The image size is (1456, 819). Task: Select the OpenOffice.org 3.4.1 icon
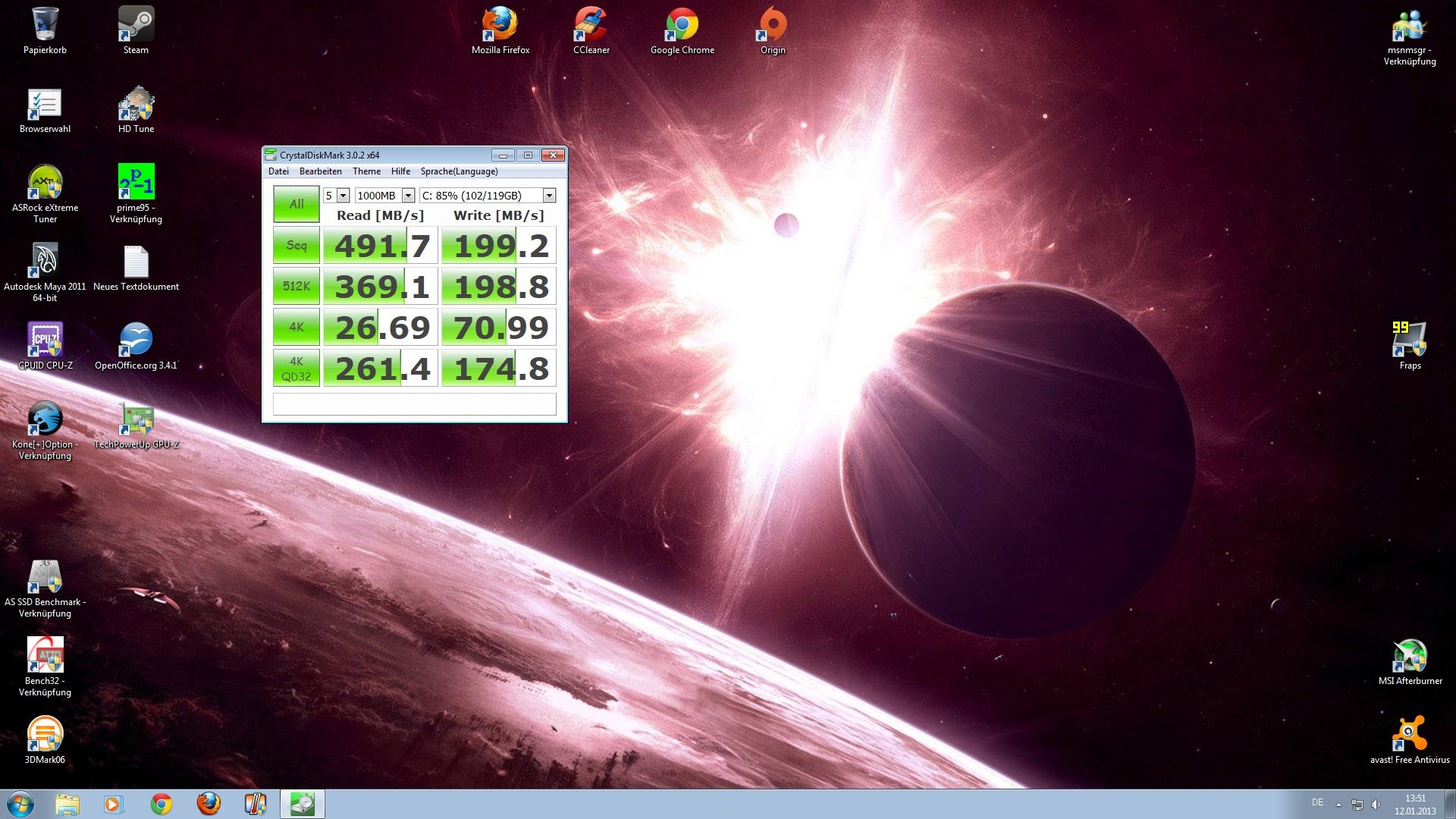tap(136, 346)
